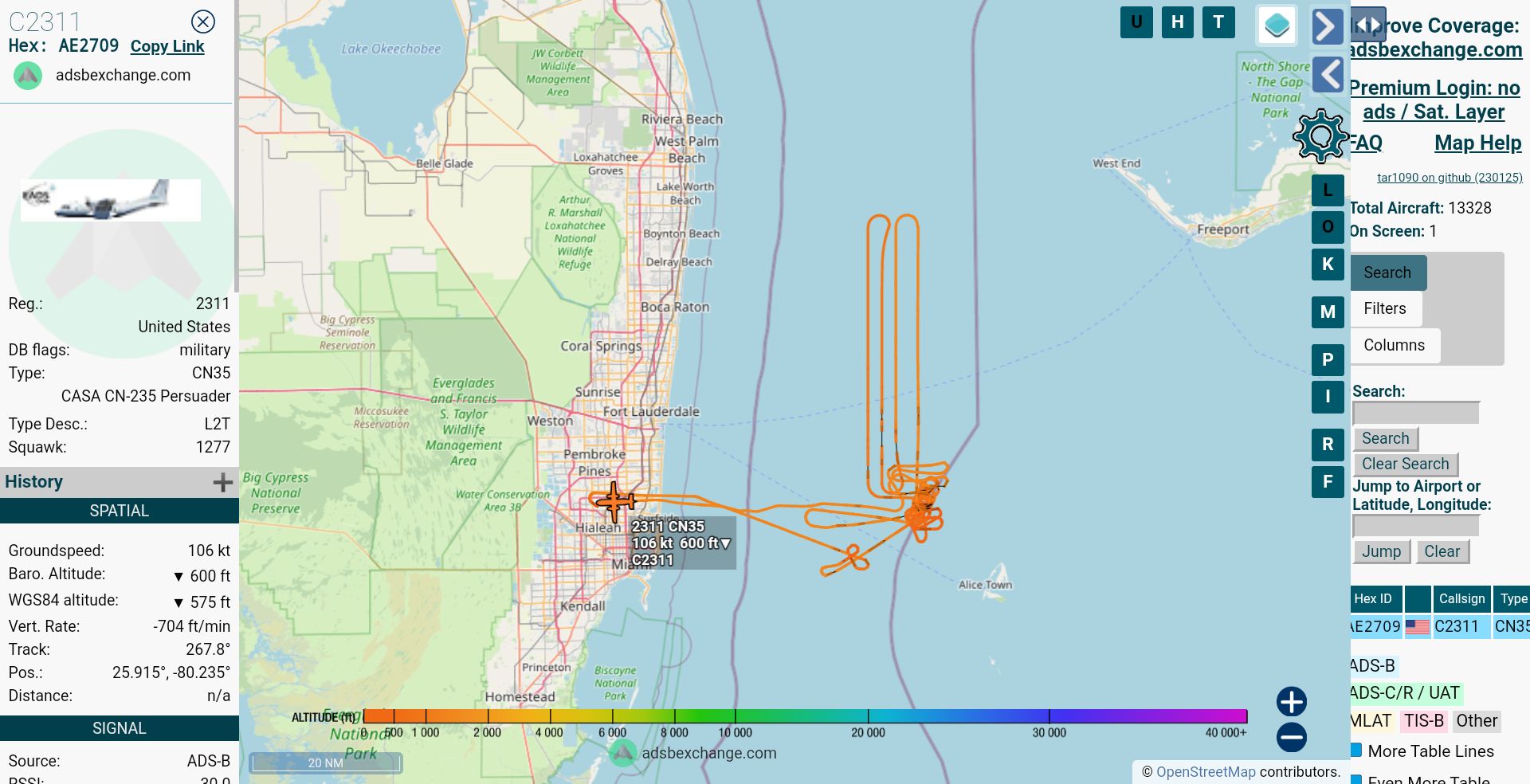Toggle the R map option button
Image resolution: width=1530 pixels, height=784 pixels.
pos(1328,445)
